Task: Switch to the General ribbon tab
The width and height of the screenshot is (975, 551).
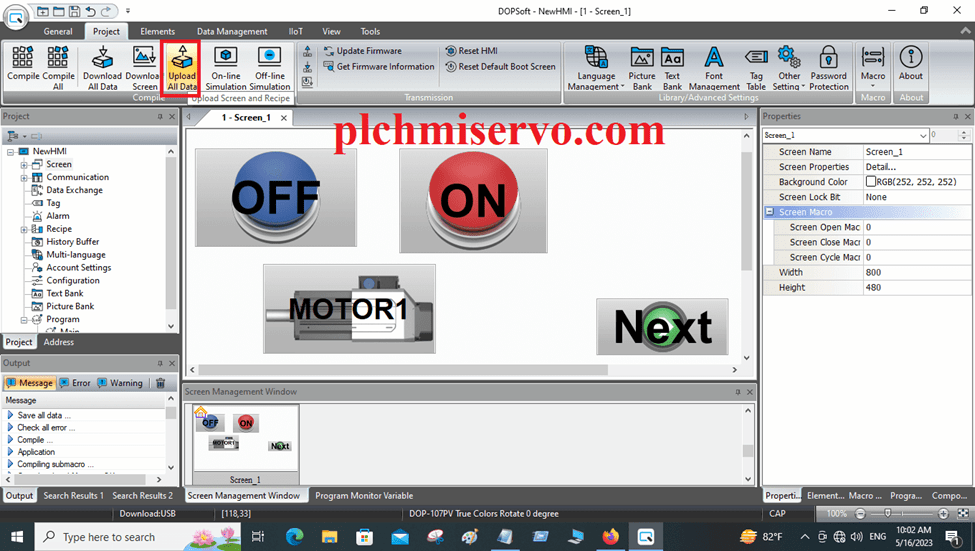Action: [58, 31]
